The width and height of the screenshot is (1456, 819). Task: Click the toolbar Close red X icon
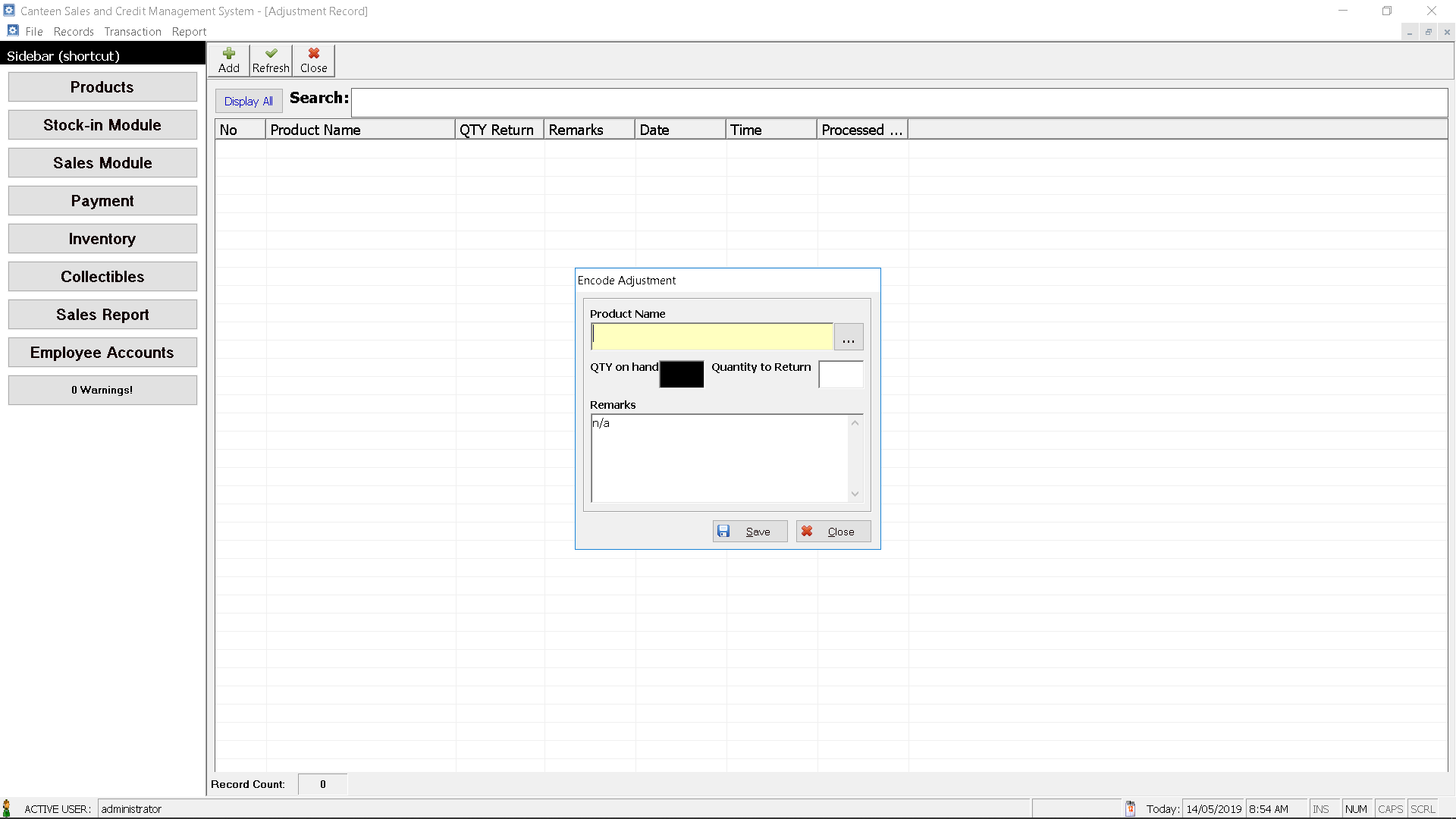coord(313,53)
